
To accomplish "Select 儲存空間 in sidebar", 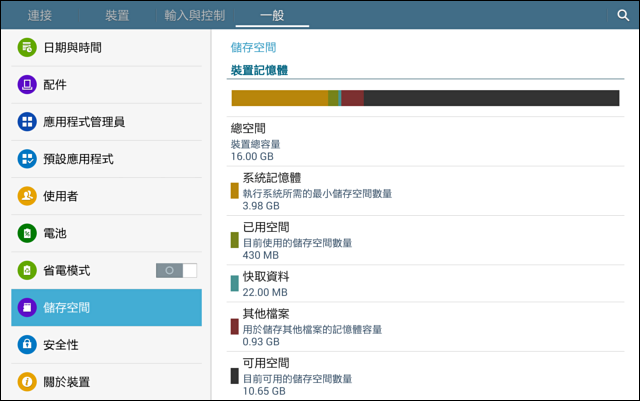I will (107, 307).
